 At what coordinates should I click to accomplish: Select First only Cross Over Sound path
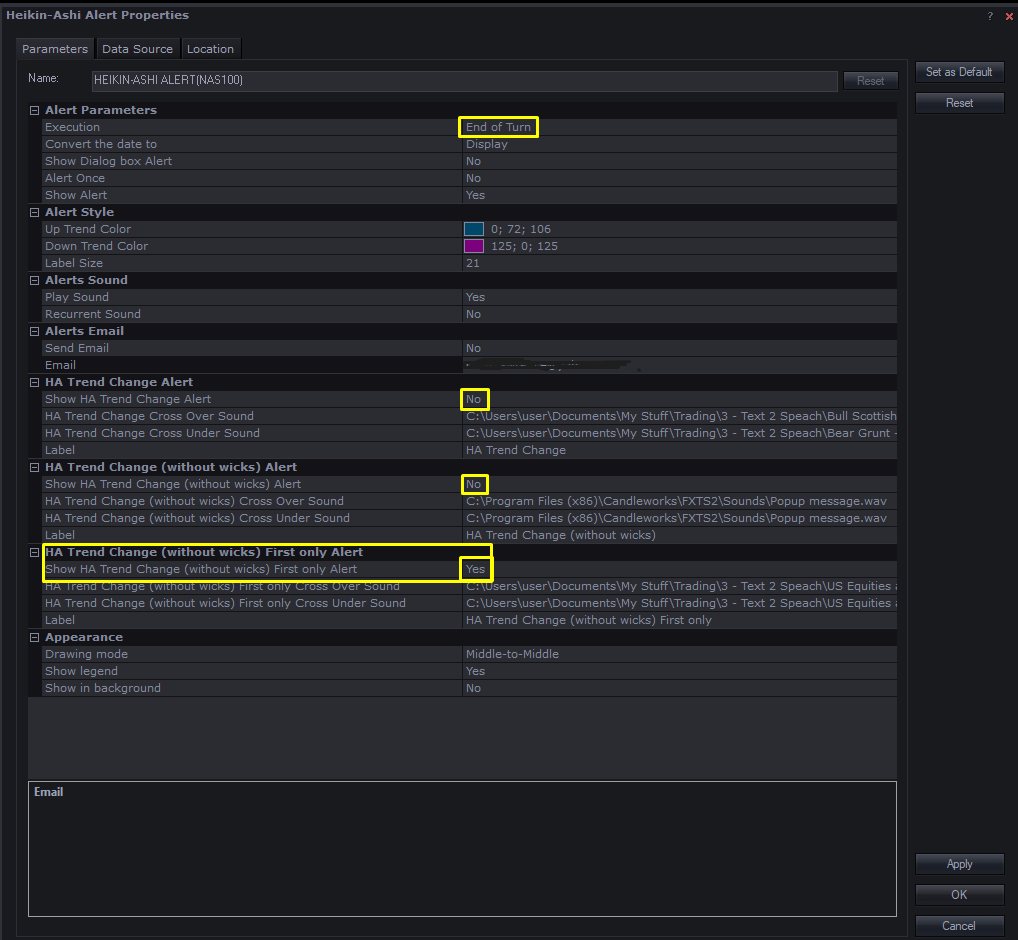[x=680, y=586]
